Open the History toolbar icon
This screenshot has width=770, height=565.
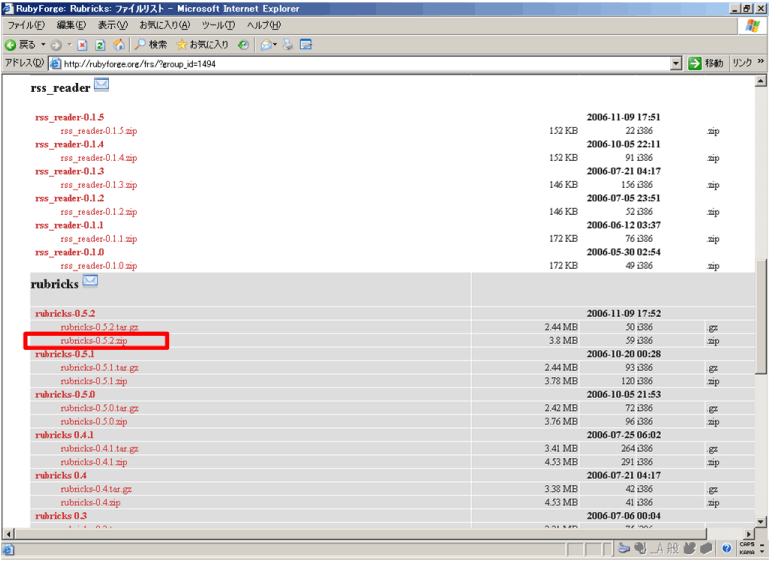pos(243,45)
